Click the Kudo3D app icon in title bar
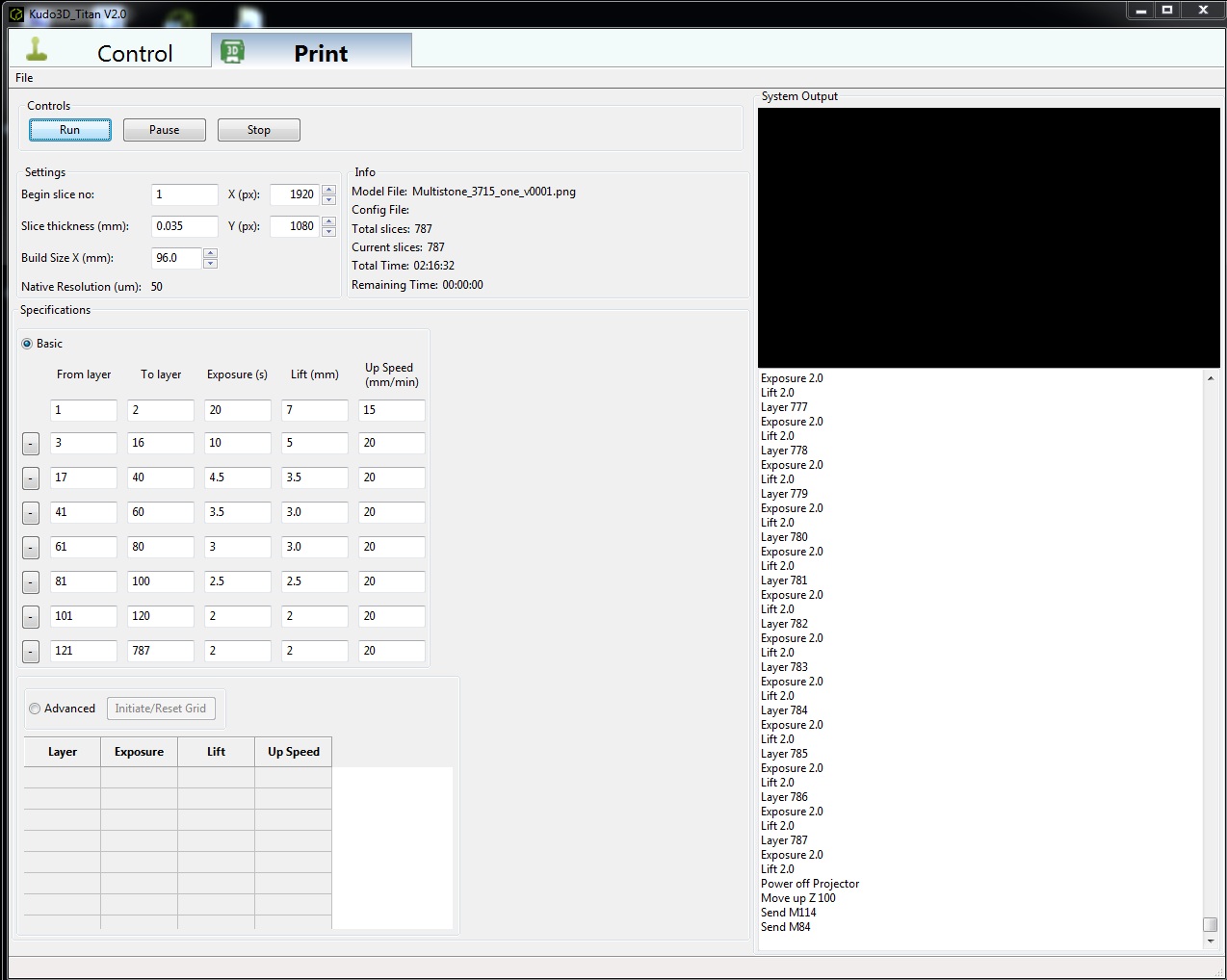This screenshot has height=980, width=1227. tap(16, 14)
